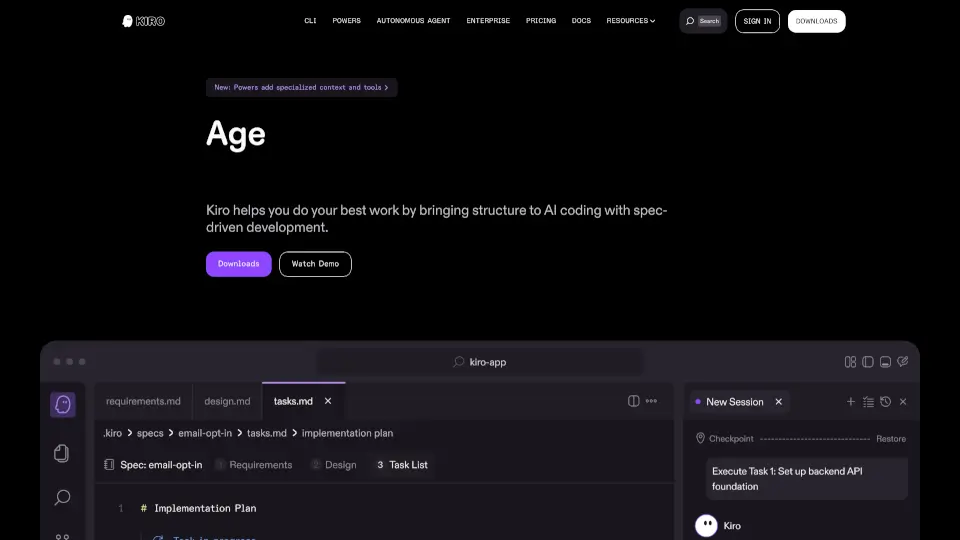960x540 pixels.
Task: Toggle the bottom panel layout icon
Action: coord(885,362)
